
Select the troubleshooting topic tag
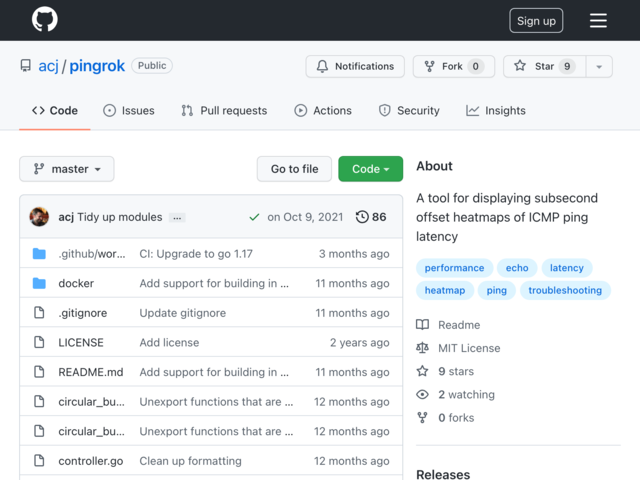point(565,290)
